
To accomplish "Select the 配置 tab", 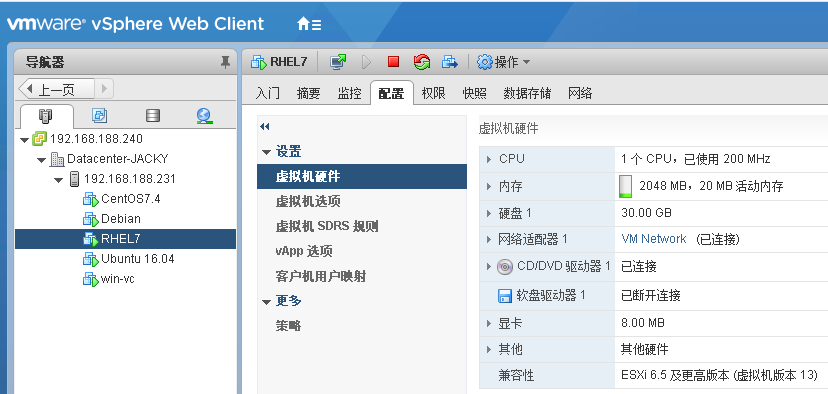I will point(391,93).
